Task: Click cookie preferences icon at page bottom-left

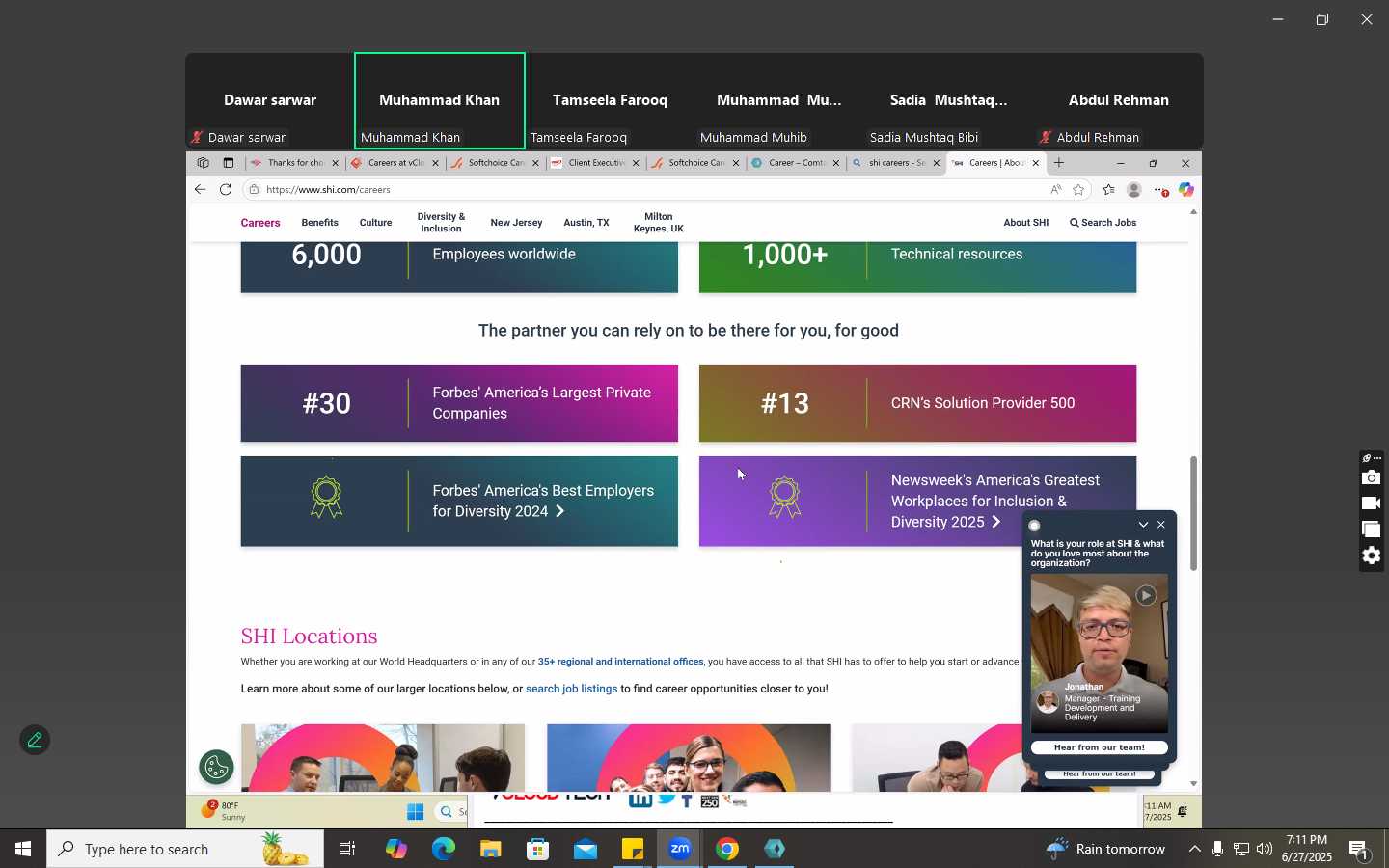Action: 216,767
